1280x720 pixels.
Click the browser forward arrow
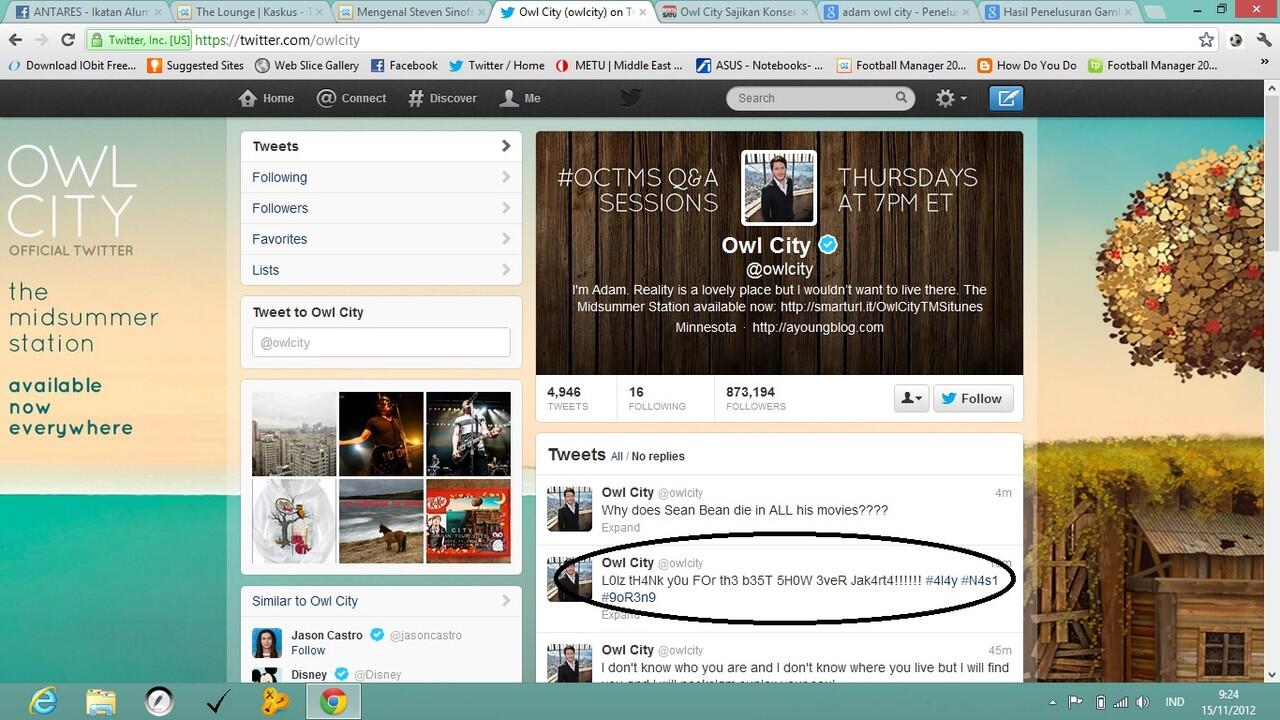pyautogui.click(x=42, y=40)
